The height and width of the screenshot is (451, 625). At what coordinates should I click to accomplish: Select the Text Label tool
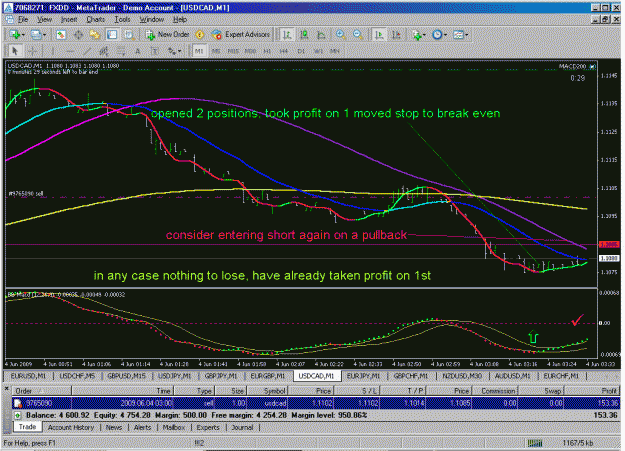point(155,51)
